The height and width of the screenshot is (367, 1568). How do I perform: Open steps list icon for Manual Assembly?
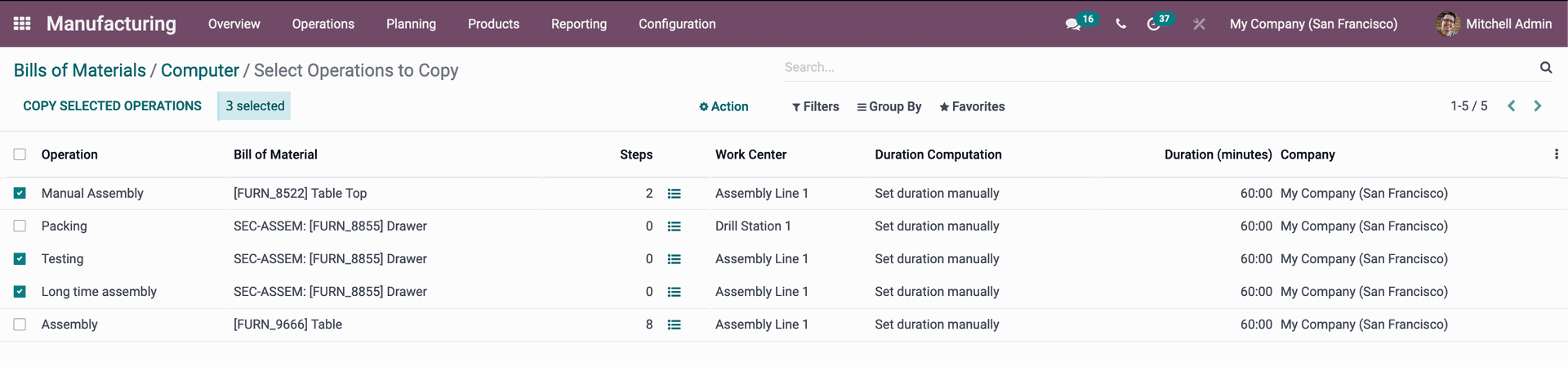tap(674, 194)
